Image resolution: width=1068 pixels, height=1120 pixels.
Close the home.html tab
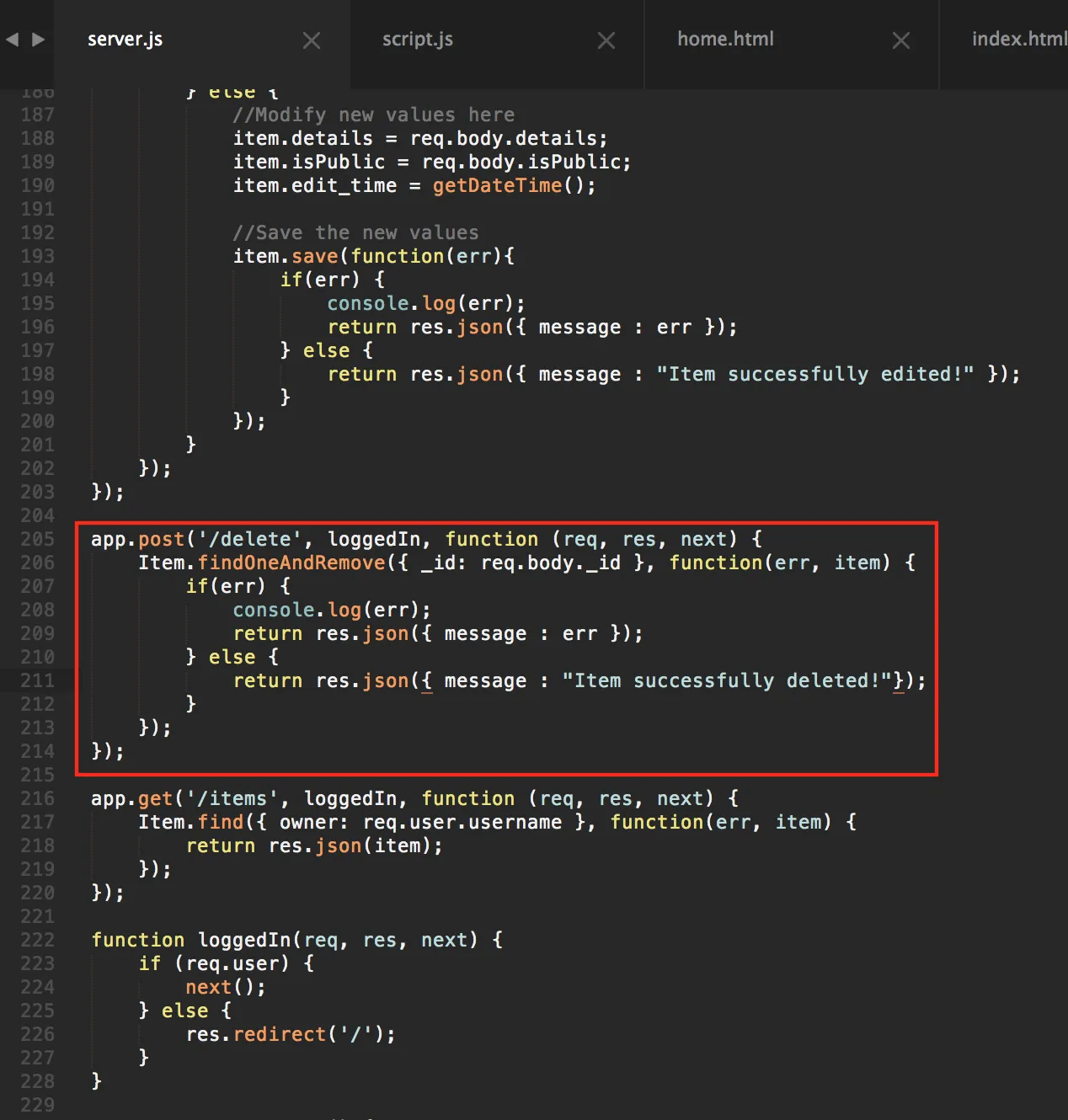click(x=901, y=40)
